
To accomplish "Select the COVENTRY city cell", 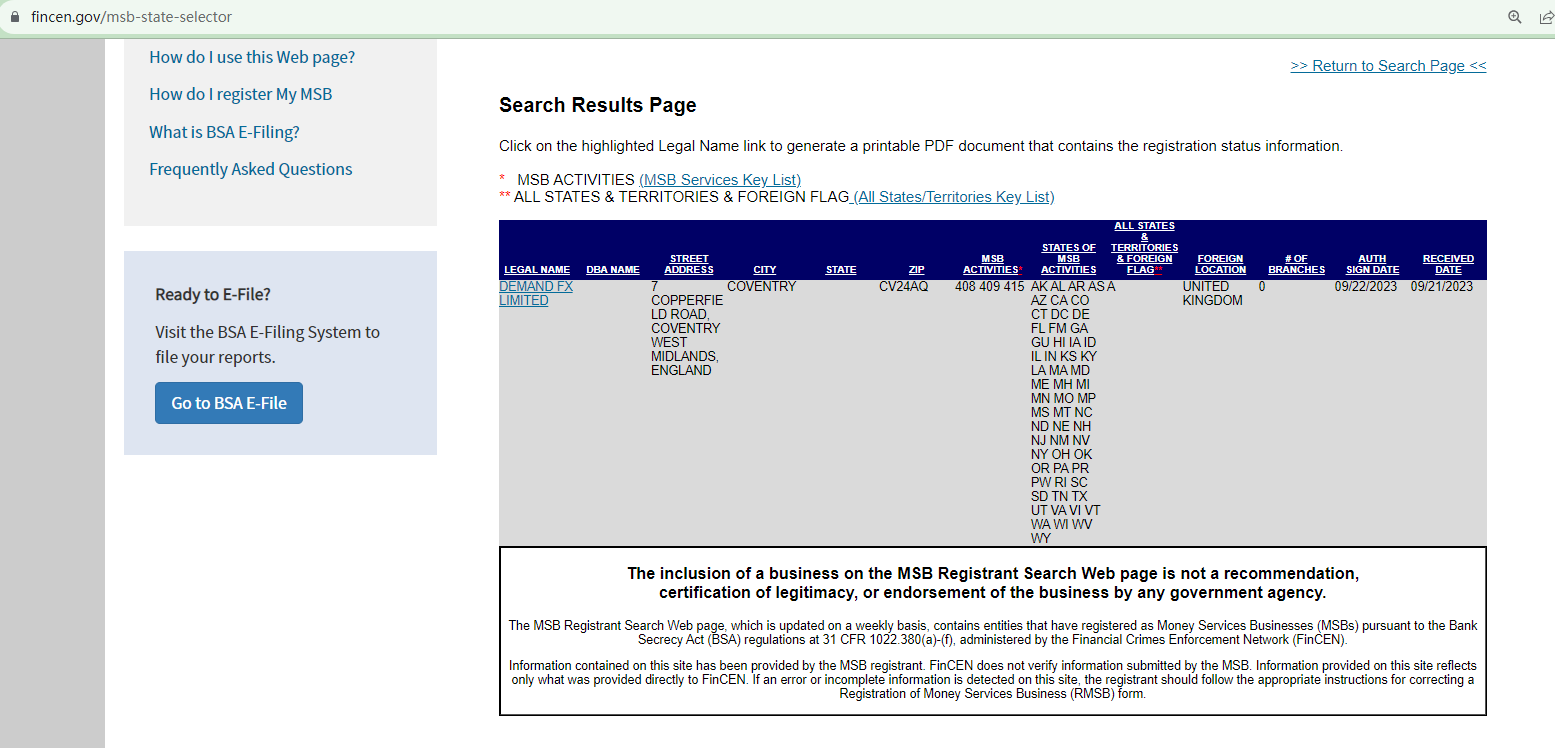I will pyautogui.click(x=762, y=287).
